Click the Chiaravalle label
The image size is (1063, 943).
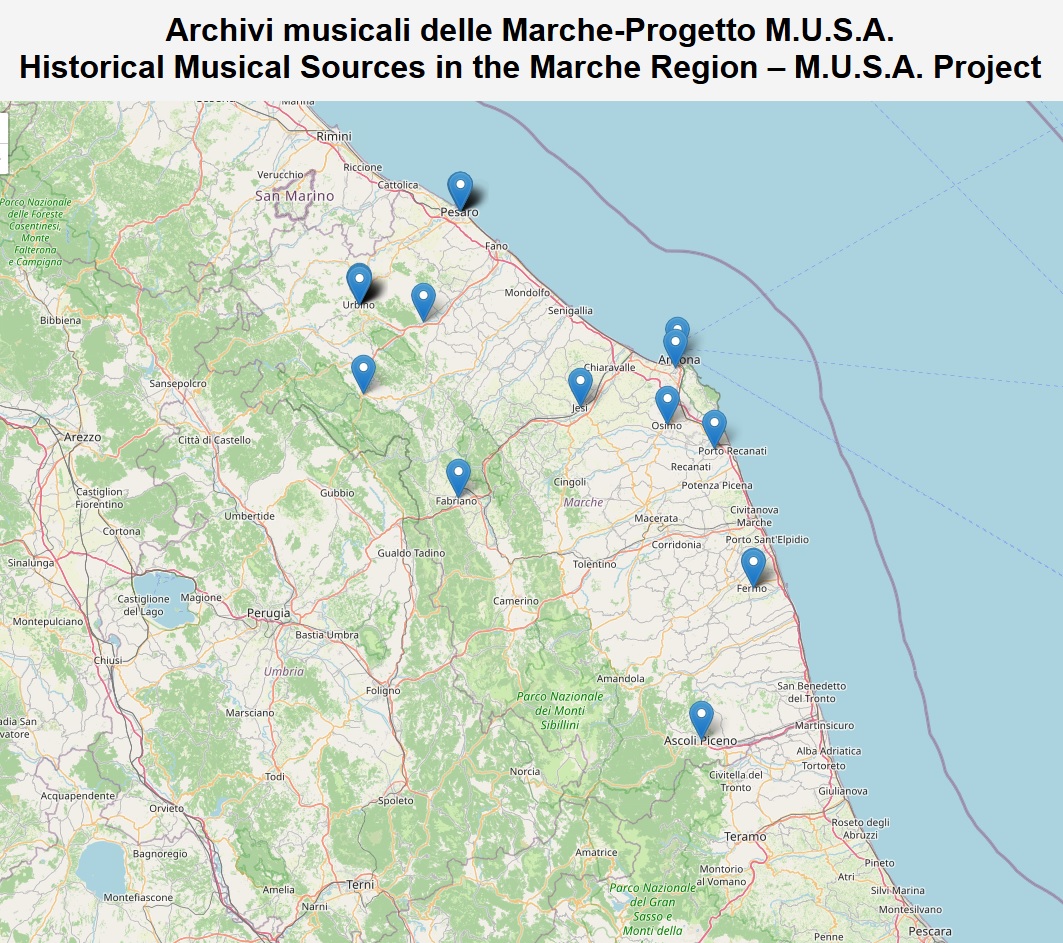(610, 367)
